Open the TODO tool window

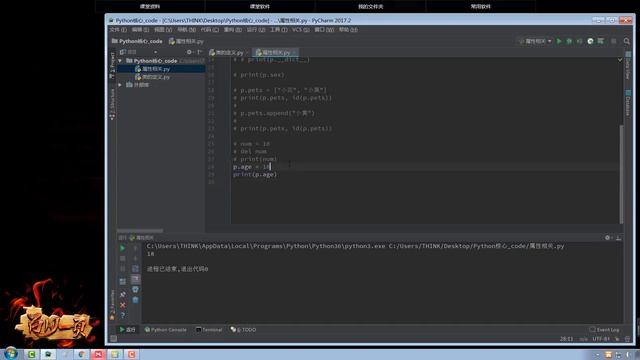click(x=243, y=330)
